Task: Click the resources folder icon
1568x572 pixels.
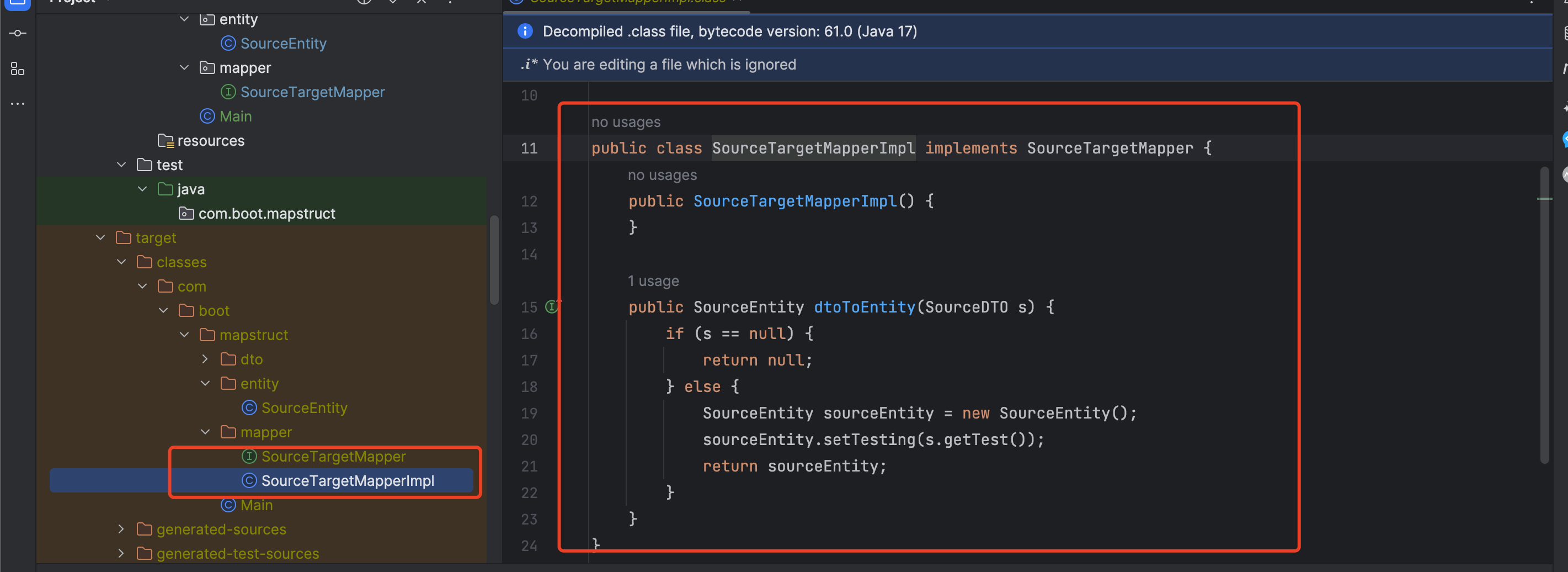Action: pos(166,141)
